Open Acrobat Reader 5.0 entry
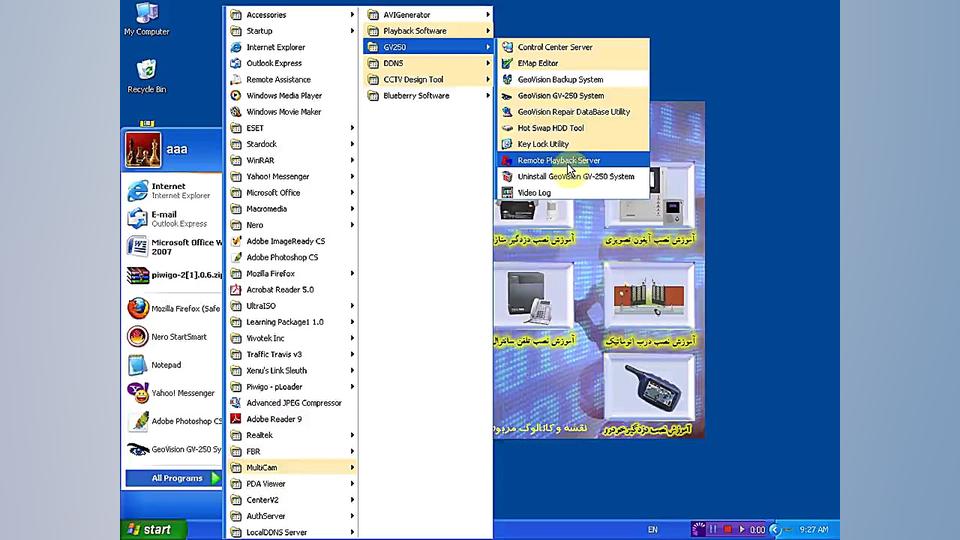Viewport: 960px width, 540px height. (x=291, y=290)
